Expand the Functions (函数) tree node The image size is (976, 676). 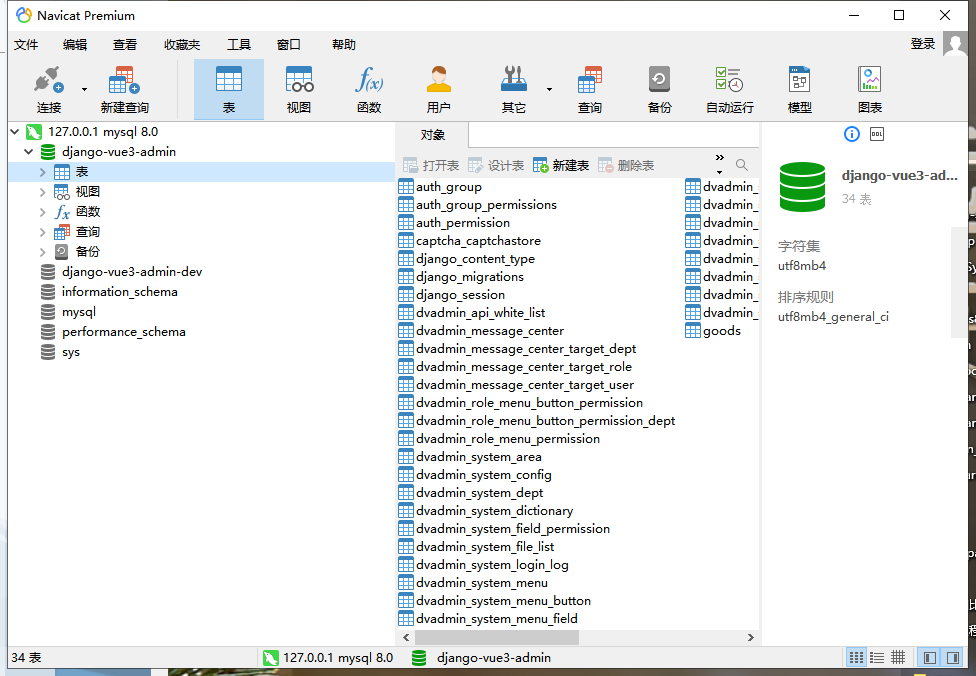tap(42, 212)
